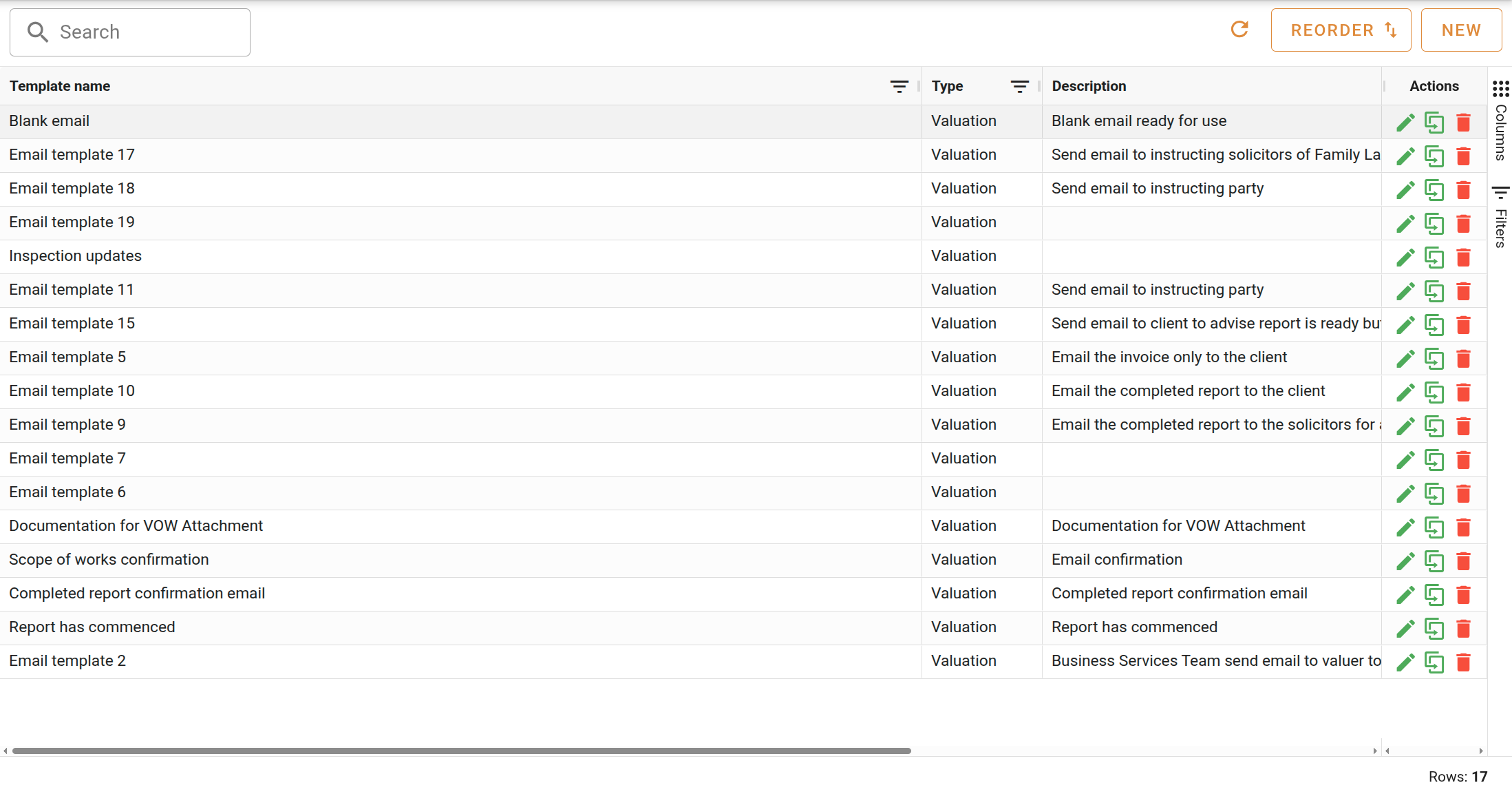The image size is (1512, 794).
Task: Edit the Inspection updates template
Action: [1405, 258]
